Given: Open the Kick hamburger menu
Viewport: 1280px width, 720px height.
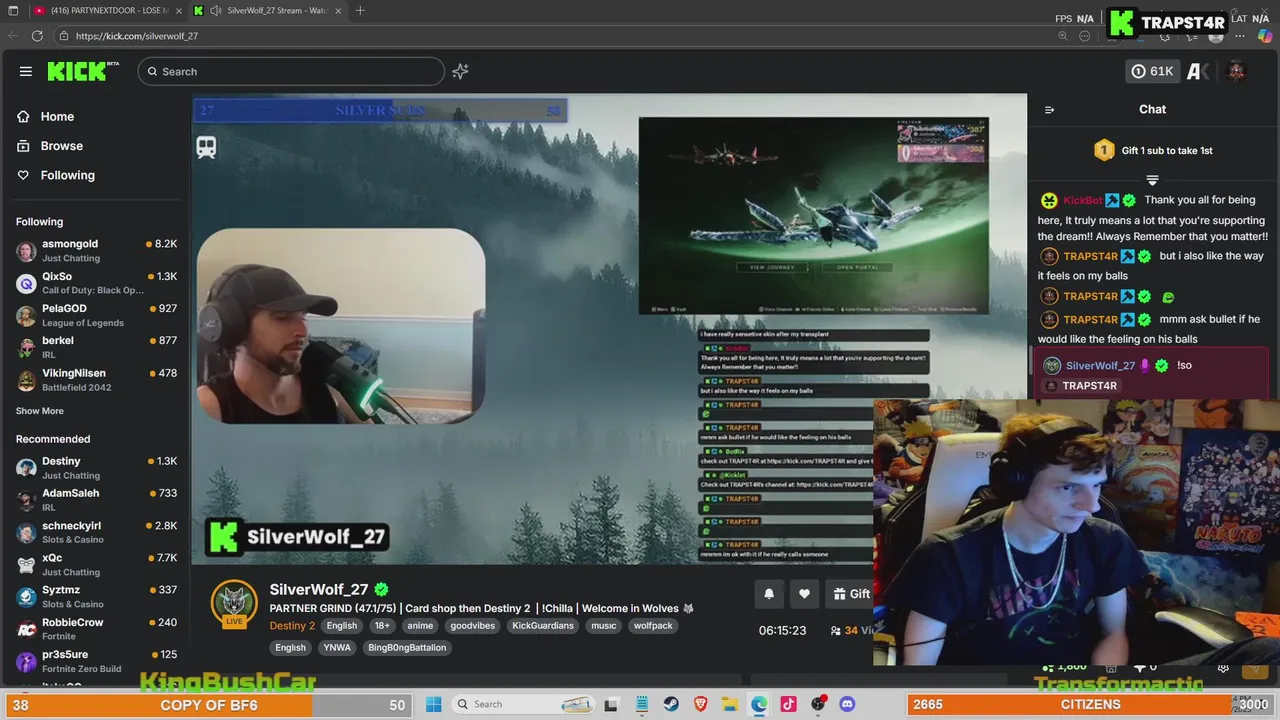Looking at the screenshot, I should coord(26,71).
